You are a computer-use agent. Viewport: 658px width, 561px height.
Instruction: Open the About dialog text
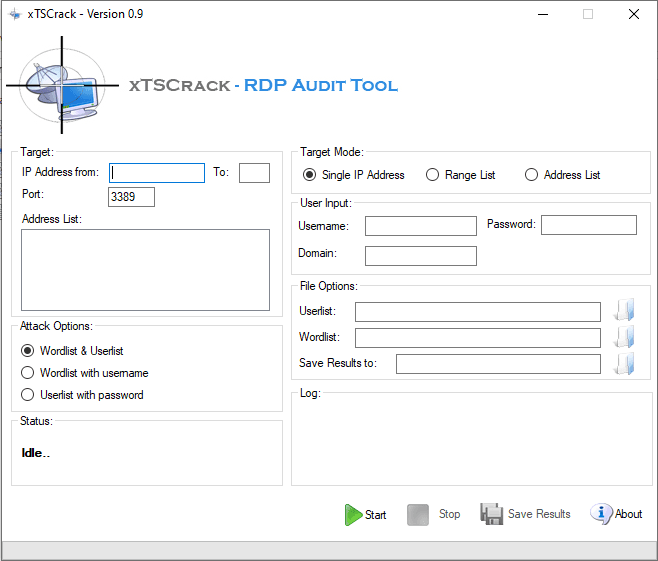tap(629, 514)
